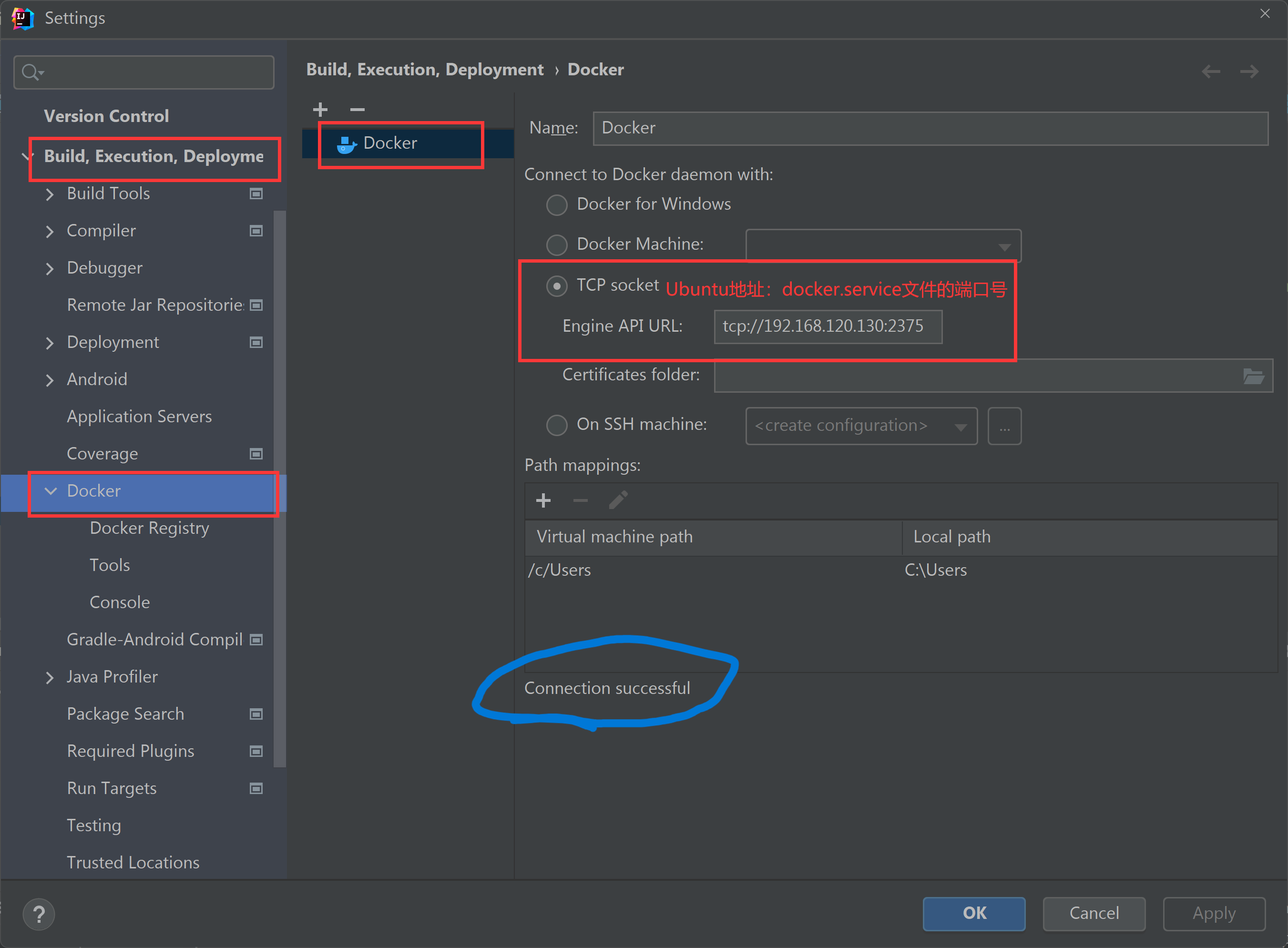Open Docker Console settings page
The width and height of the screenshot is (1288, 948).
[119, 602]
